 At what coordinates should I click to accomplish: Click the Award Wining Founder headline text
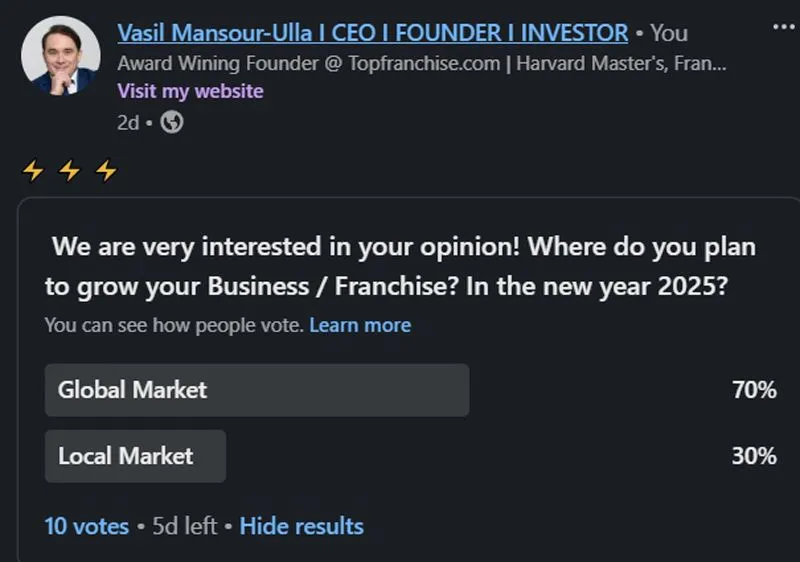tap(420, 63)
